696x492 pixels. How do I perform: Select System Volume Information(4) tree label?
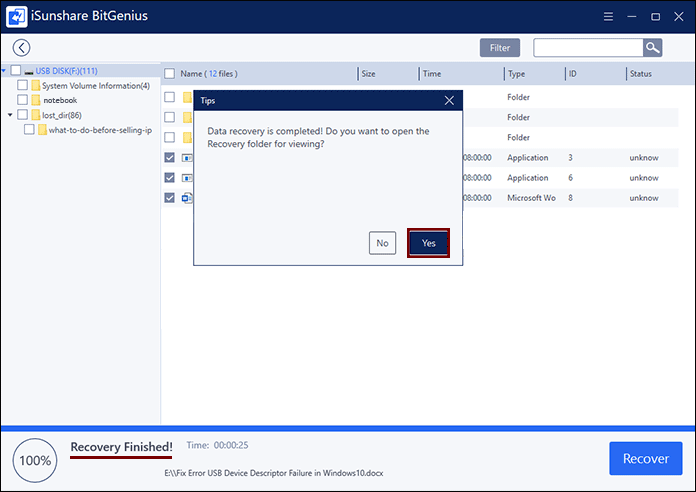96,86
